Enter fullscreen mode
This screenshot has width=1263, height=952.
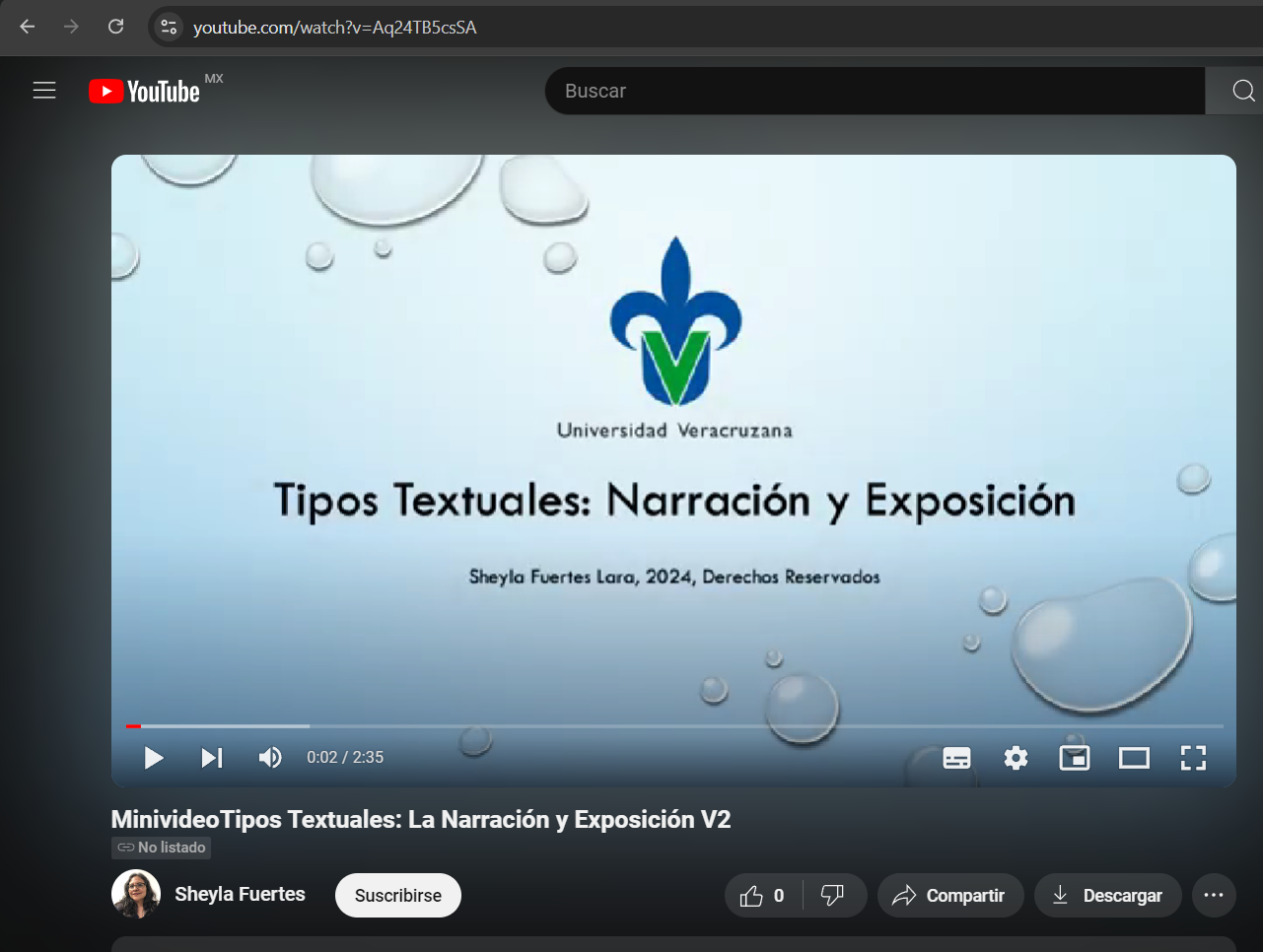pyautogui.click(x=1193, y=758)
